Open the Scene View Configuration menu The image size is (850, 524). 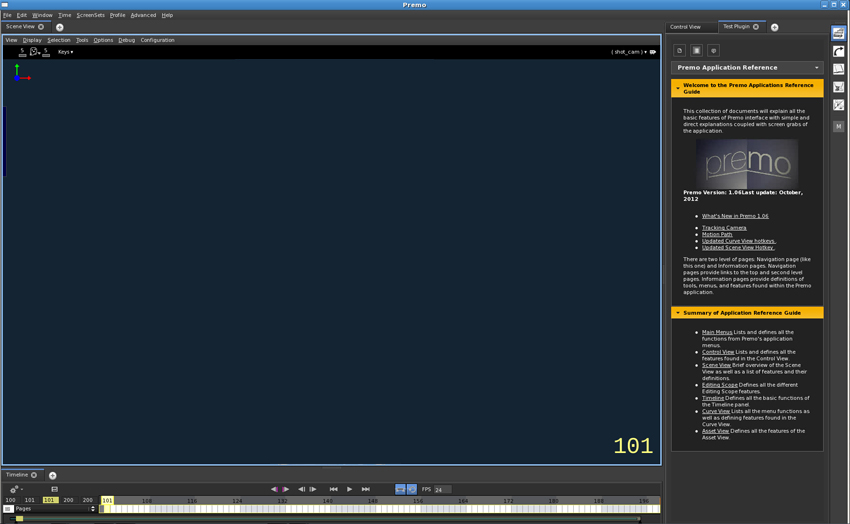157,40
